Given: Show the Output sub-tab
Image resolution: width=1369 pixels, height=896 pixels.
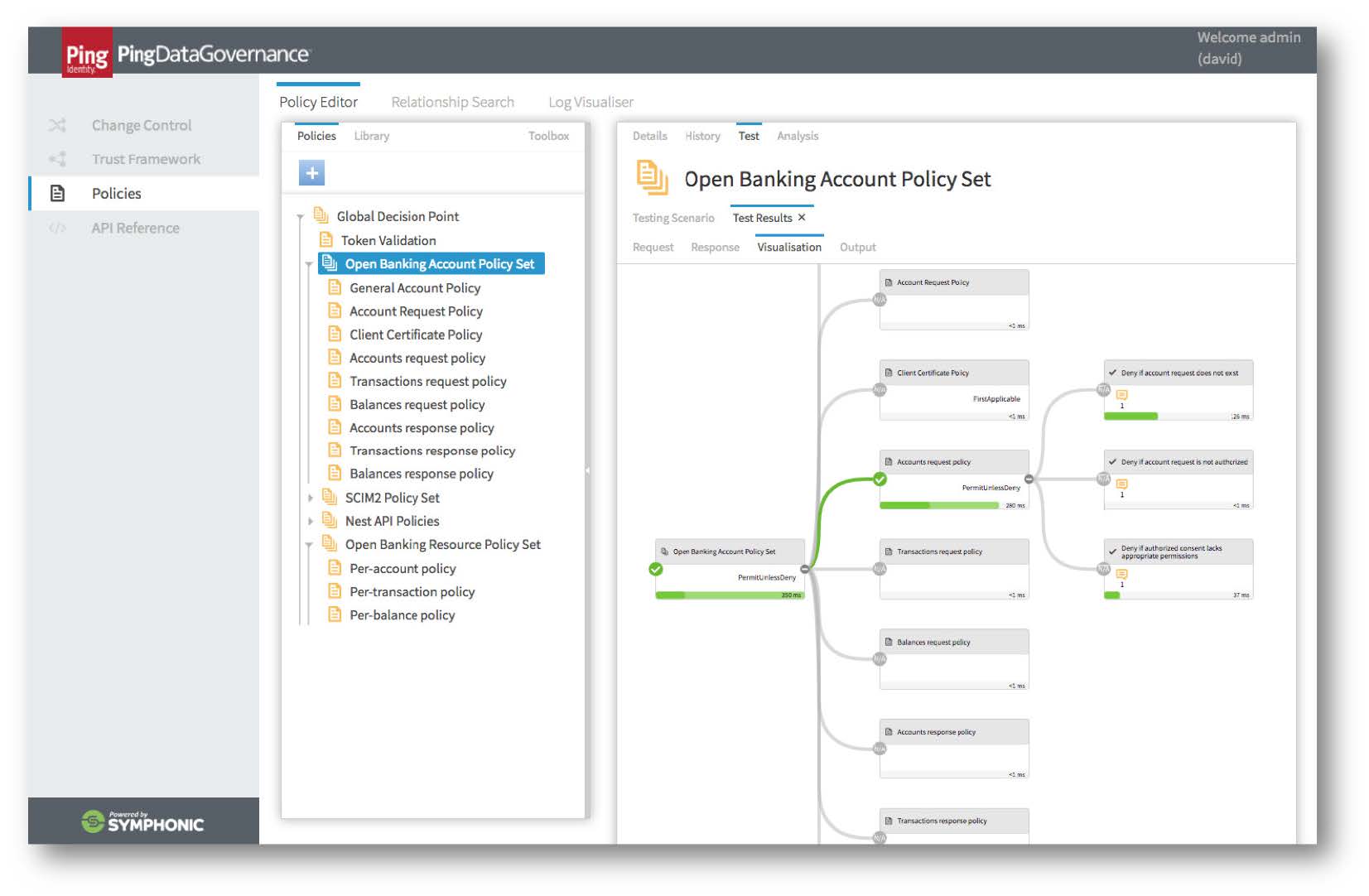Looking at the screenshot, I should [x=857, y=247].
